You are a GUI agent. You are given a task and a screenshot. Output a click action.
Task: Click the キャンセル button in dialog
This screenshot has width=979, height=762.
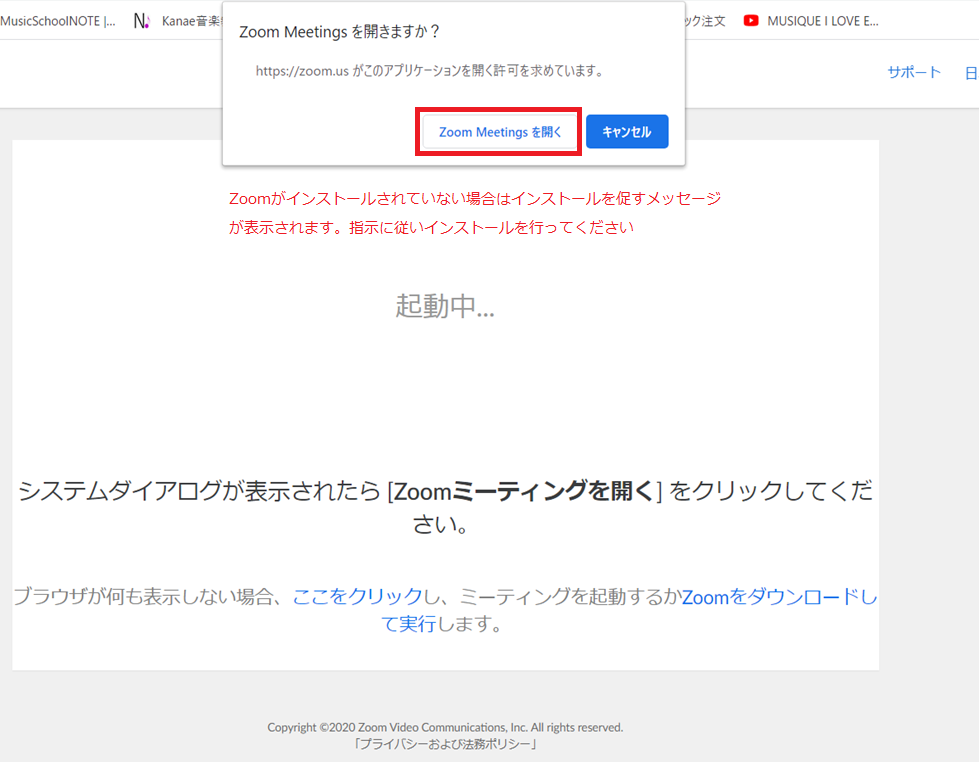click(x=627, y=132)
